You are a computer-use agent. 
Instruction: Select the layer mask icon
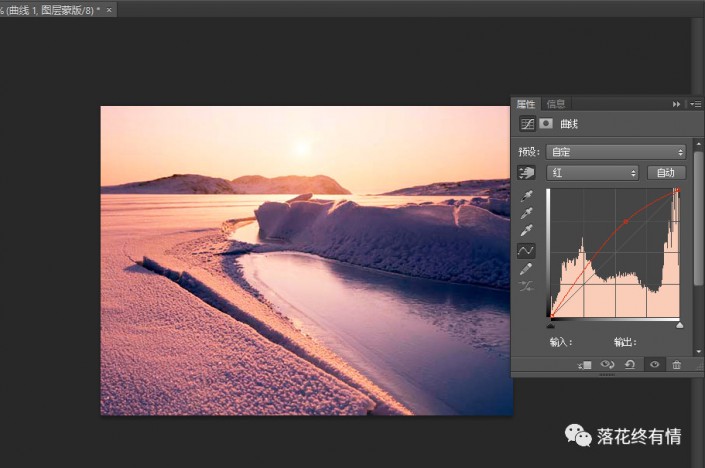click(546, 123)
